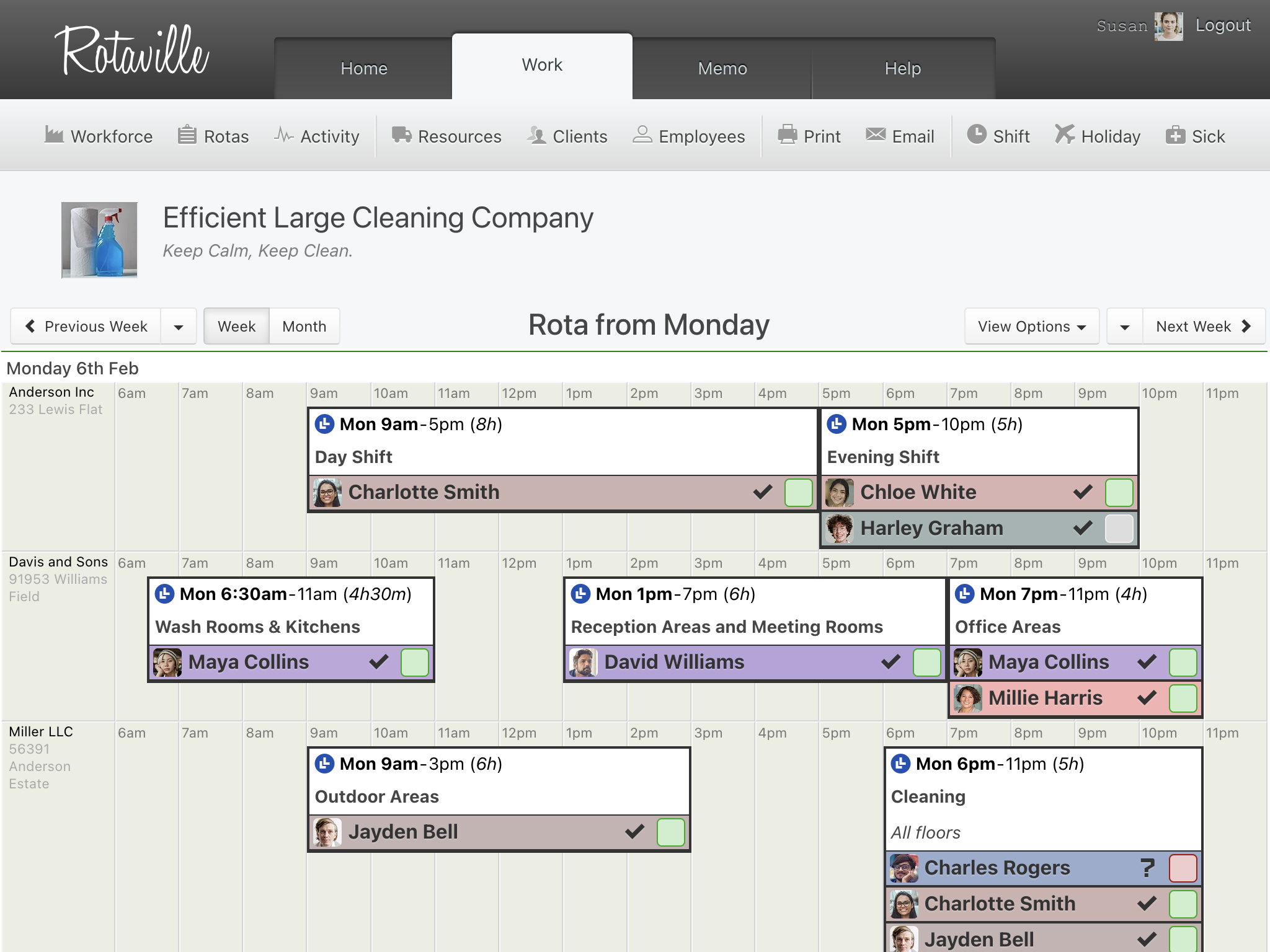The width and height of the screenshot is (1270, 952).
Task: Switch to the Month view
Action: point(304,327)
